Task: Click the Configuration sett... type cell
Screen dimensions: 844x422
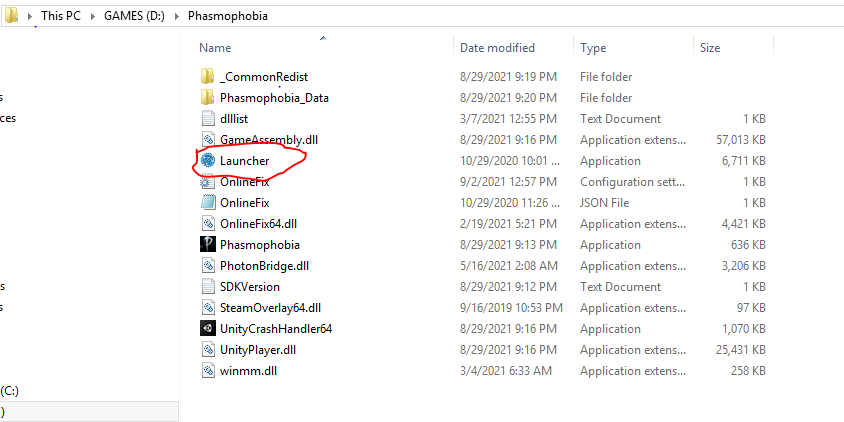Action: coord(633,182)
